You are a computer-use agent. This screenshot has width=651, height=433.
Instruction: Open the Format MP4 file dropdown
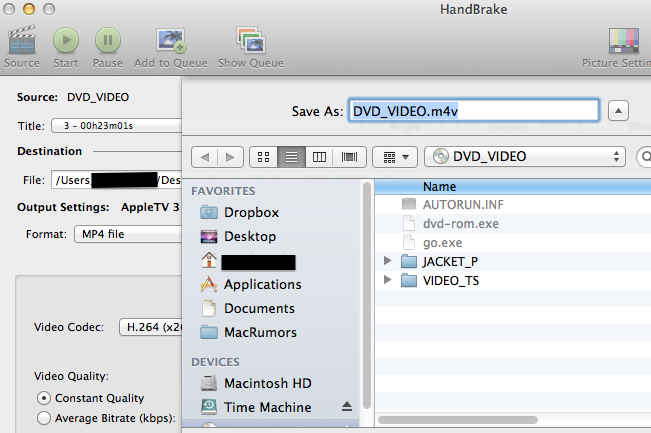click(128, 234)
